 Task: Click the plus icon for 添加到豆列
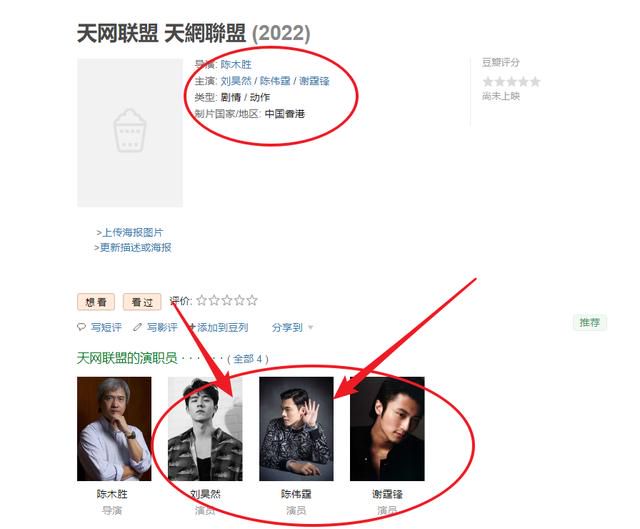[x=192, y=327]
